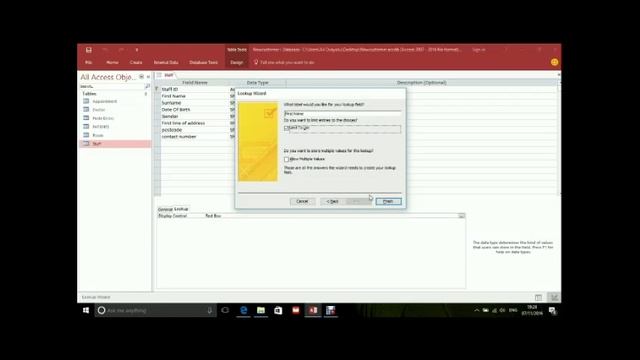Open the All Access Objects menu dropdown
Screen dimensions: 640x360
[x=141, y=77]
